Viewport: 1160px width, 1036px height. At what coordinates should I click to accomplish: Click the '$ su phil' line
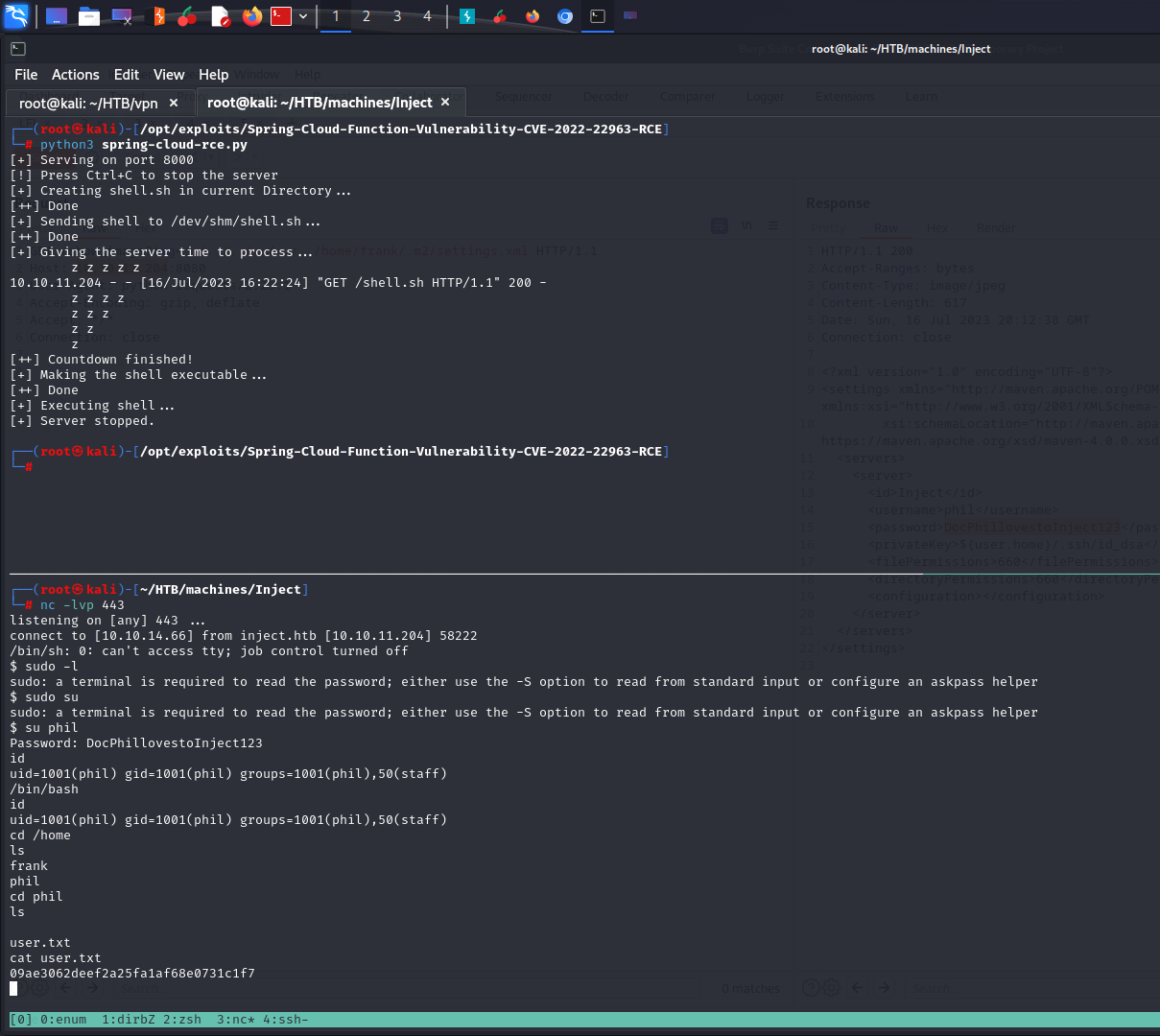coord(44,728)
